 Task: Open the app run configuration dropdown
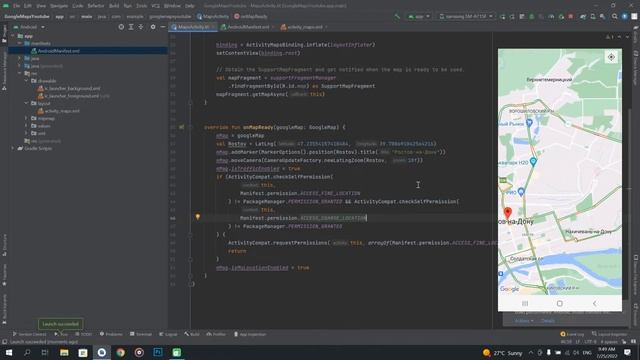[419, 16]
